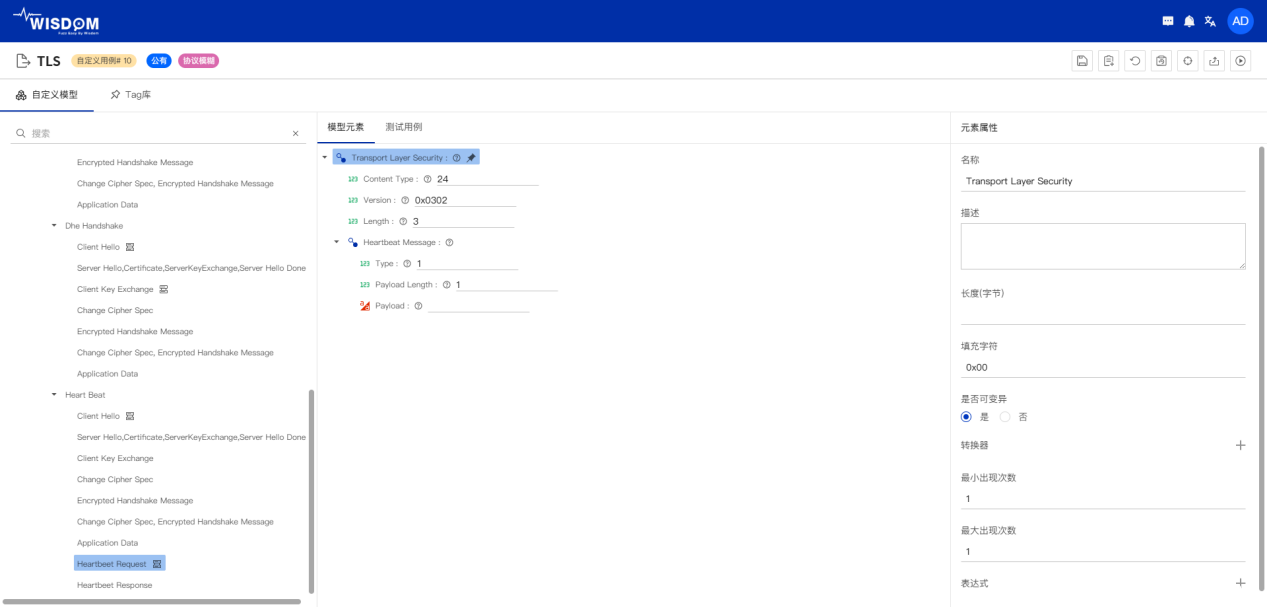The height and width of the screenshot is (607, 1267).
Task: Select the 否 radio button for 是否可变异
Action: pos(1005,417)
